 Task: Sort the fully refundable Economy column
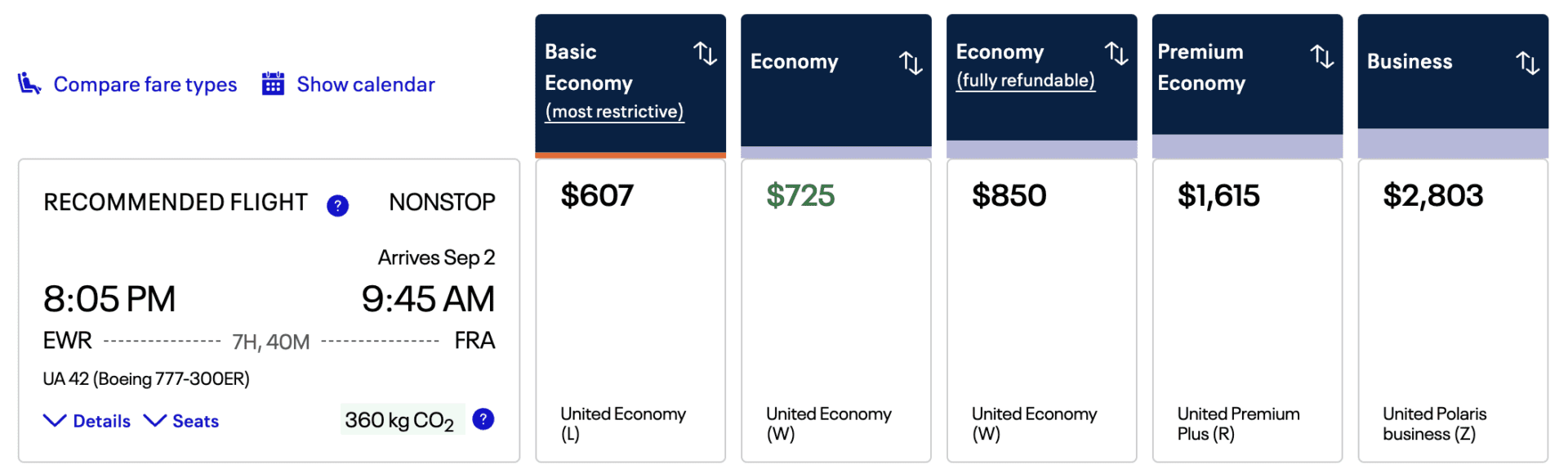(x=1118, y=54)
